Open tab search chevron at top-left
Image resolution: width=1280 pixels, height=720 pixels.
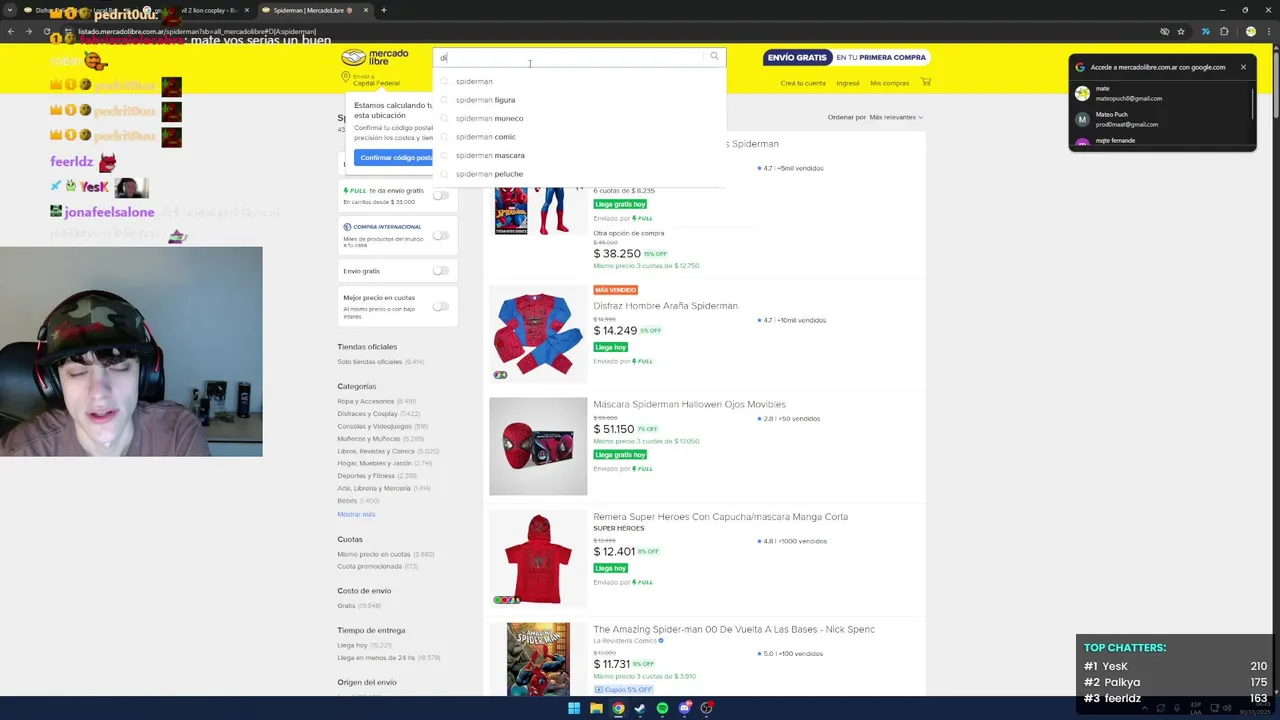coord(10,10)
